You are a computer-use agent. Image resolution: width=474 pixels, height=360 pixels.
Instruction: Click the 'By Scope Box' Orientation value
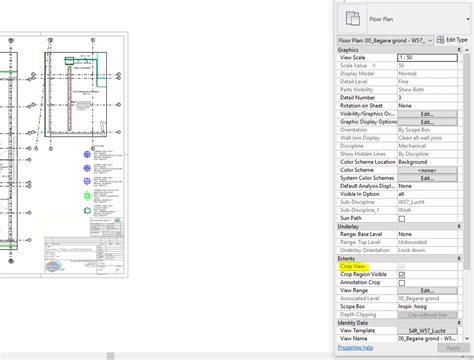[414, 130]
